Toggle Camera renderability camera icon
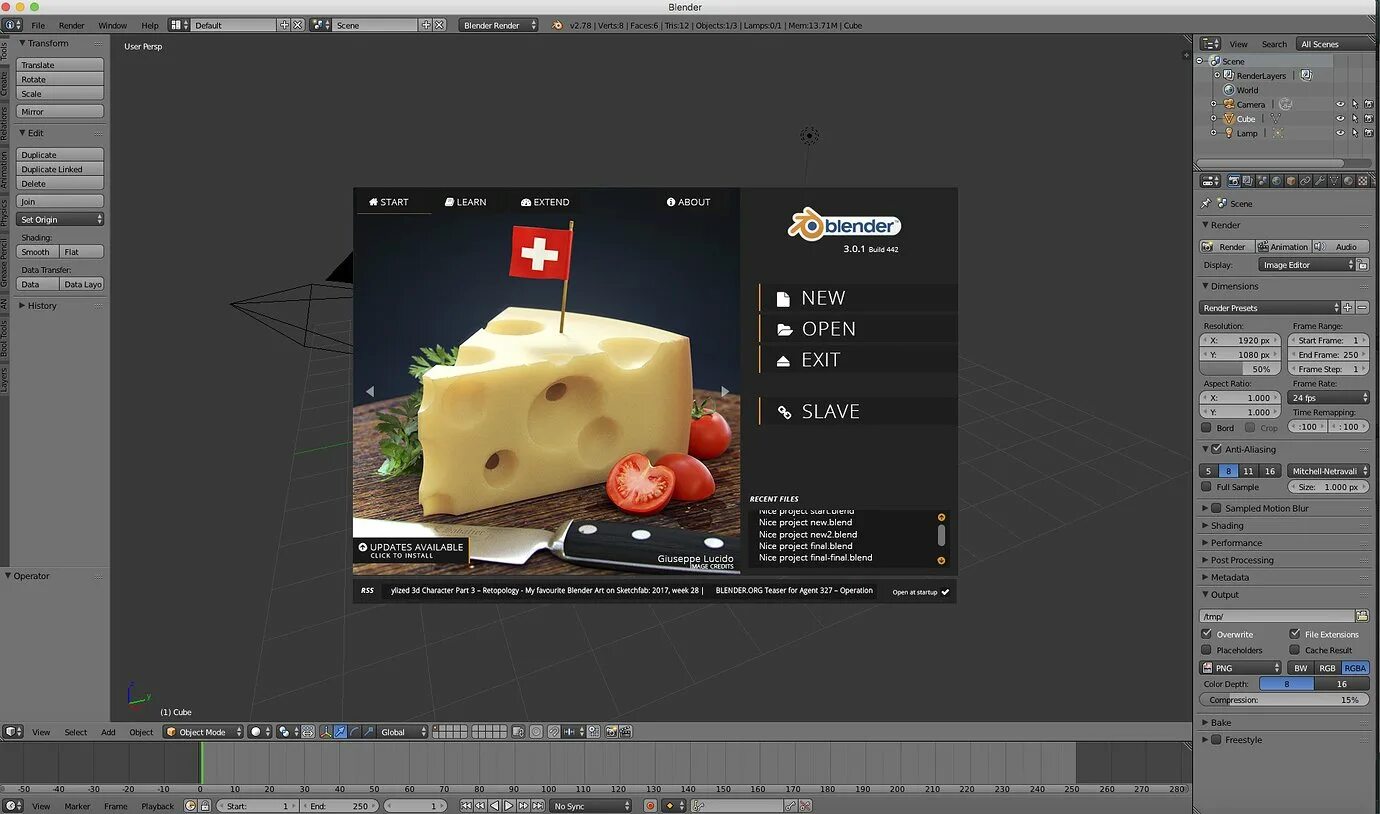1380x814 pixels. click(x=1368, y=104)
